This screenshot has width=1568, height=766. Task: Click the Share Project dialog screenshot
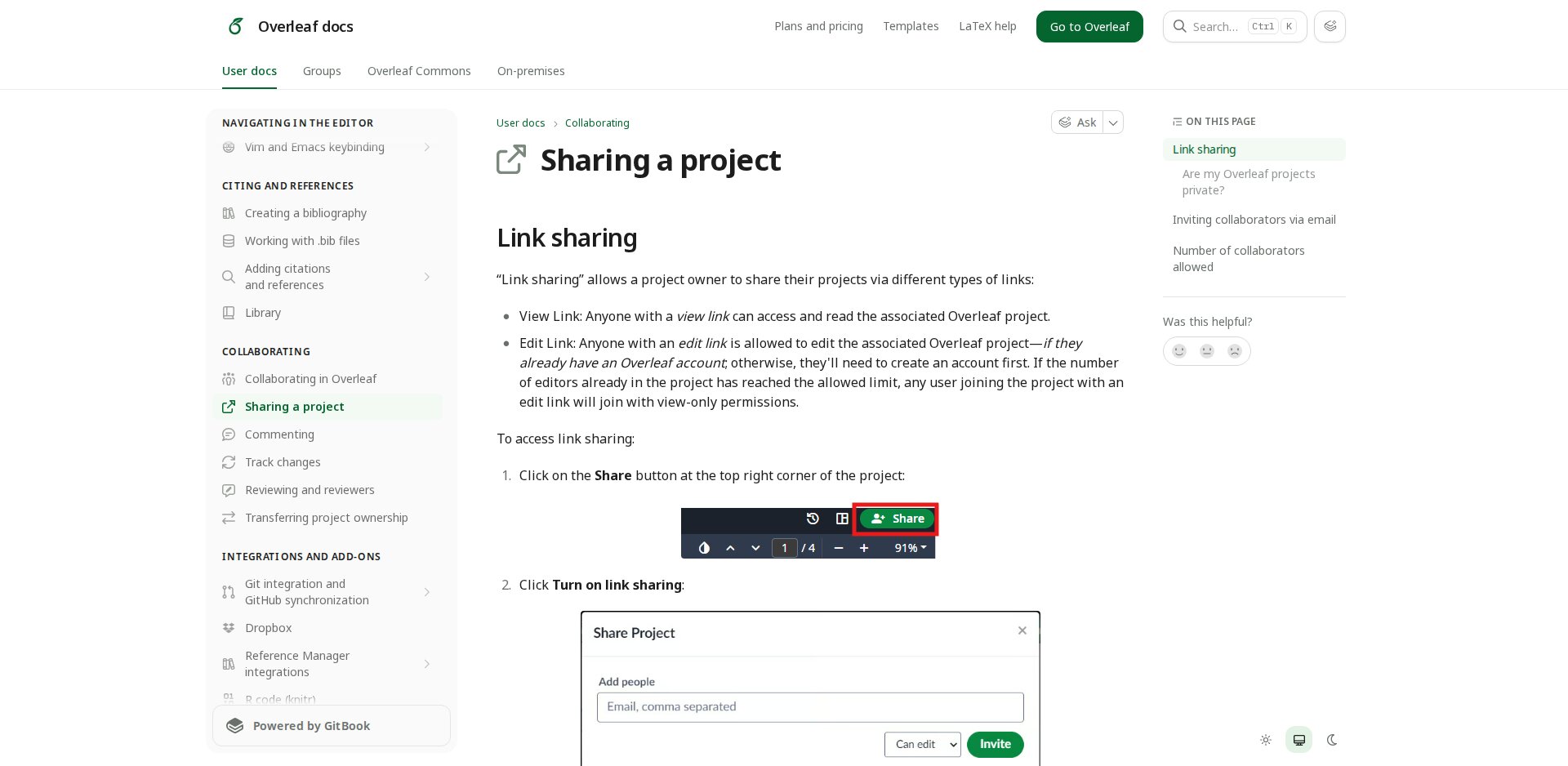(810, 688)
